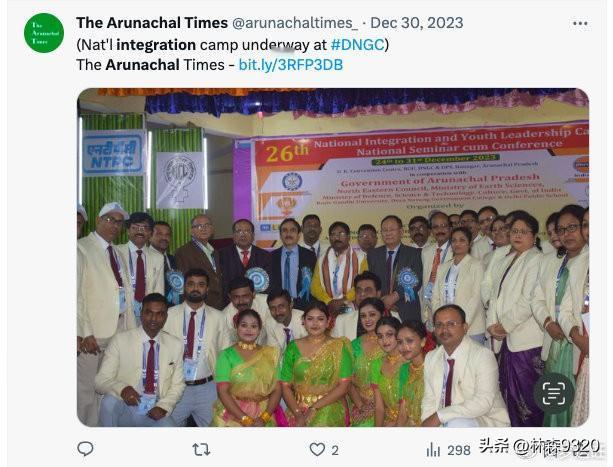View analytics bar chart icon
Screen dimensions: 613x467
click(x=433, y=450)
